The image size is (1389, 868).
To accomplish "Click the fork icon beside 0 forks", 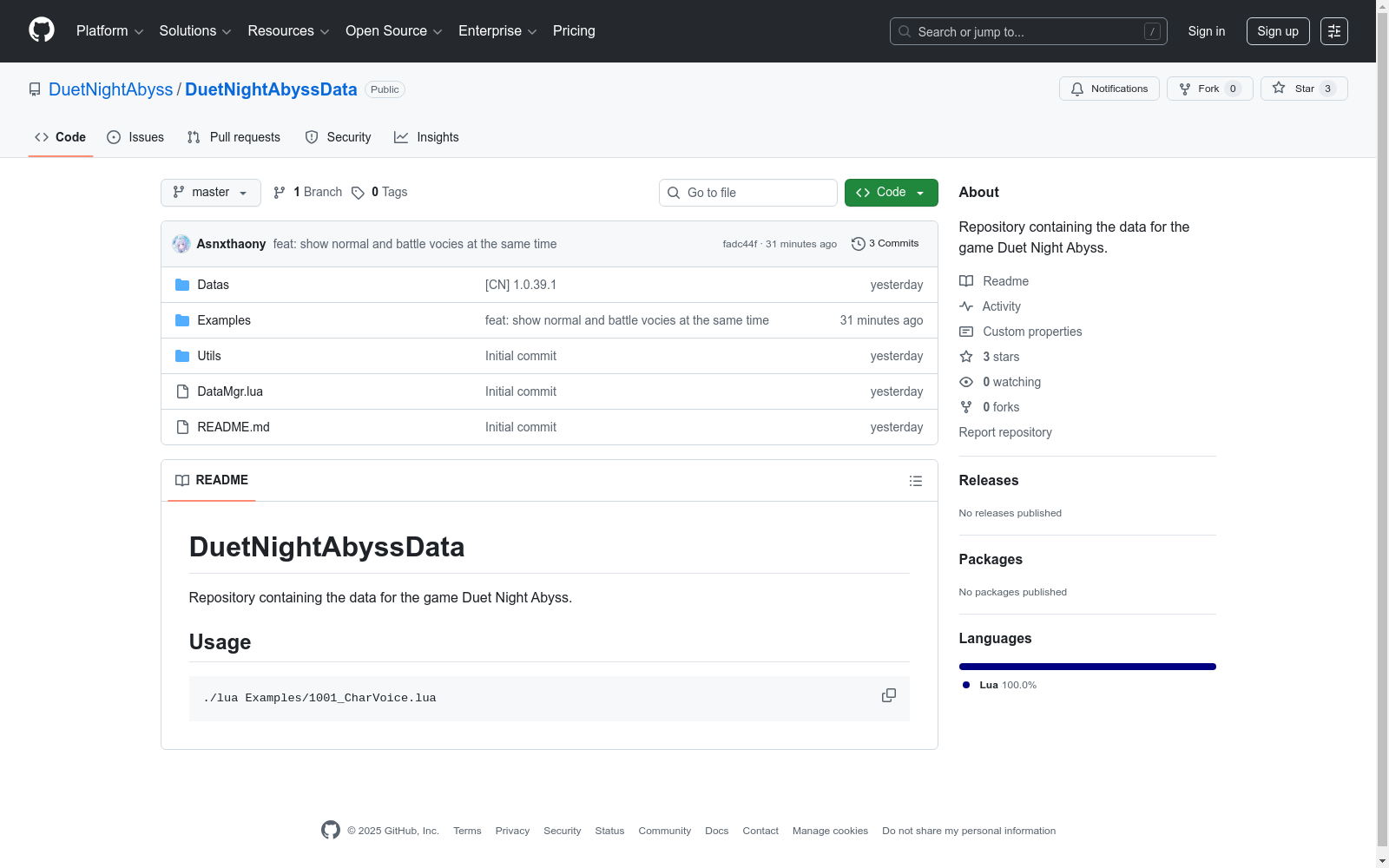I will point(966,407).
